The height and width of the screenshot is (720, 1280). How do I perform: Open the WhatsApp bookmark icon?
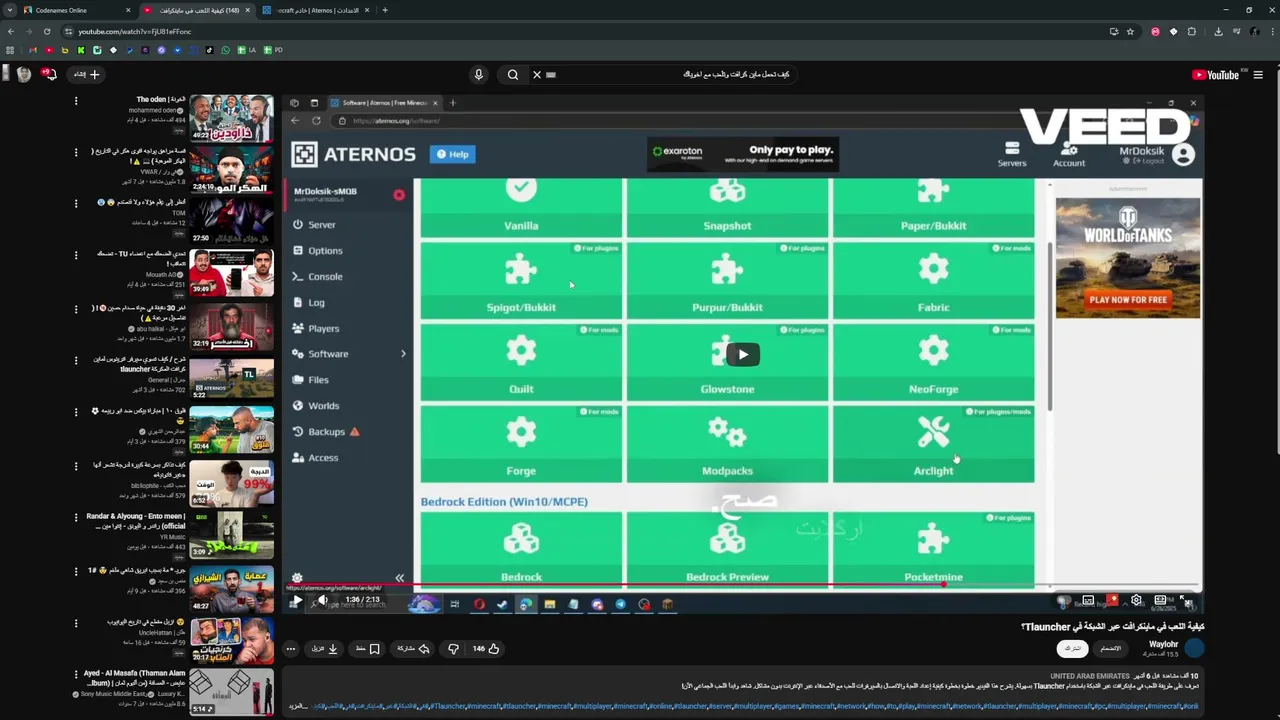(x=226, y=50)
